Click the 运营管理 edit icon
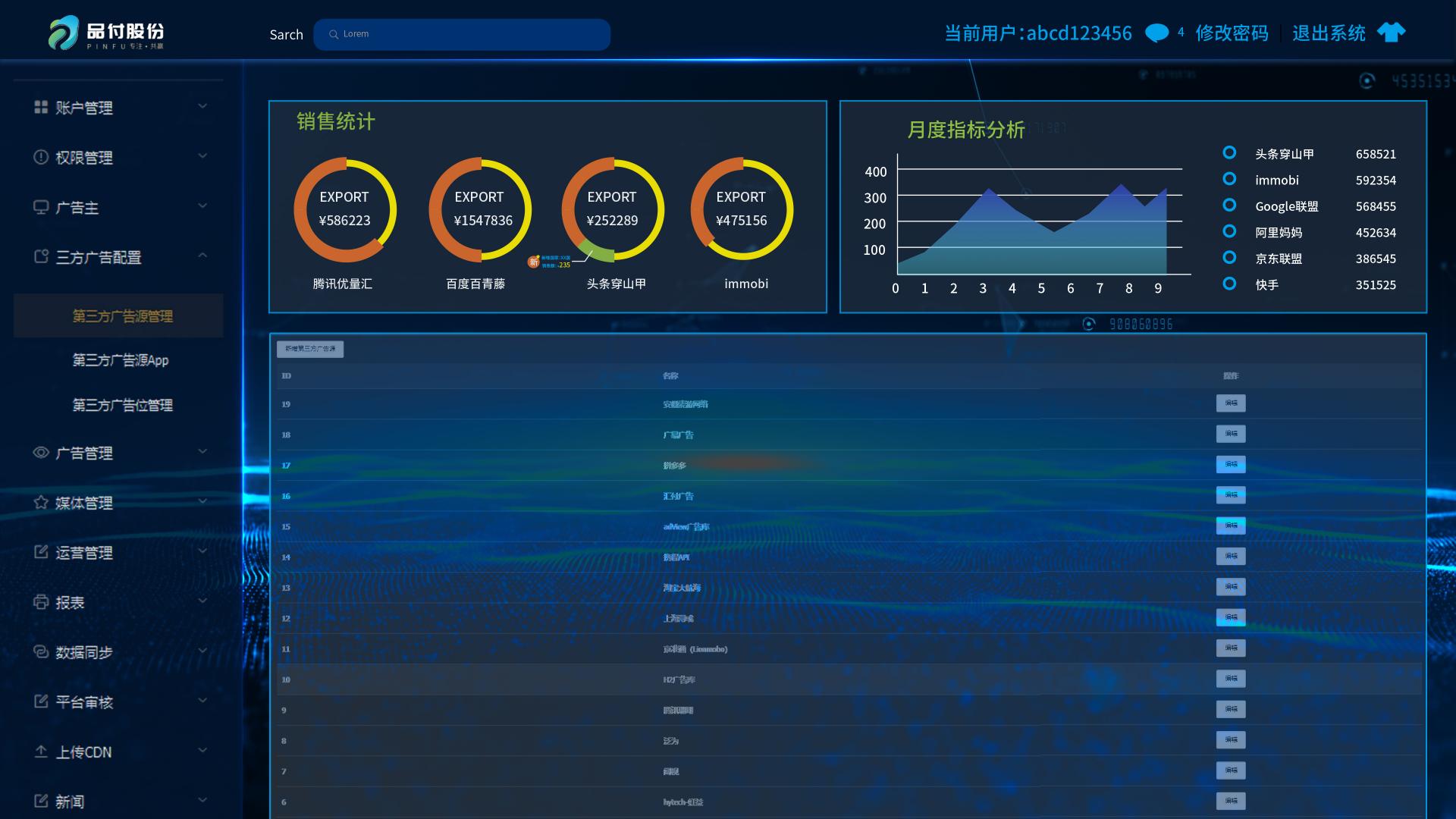The width and height of the screenshot is (1456, 819). pyautogui.click(x=41, y=551)
